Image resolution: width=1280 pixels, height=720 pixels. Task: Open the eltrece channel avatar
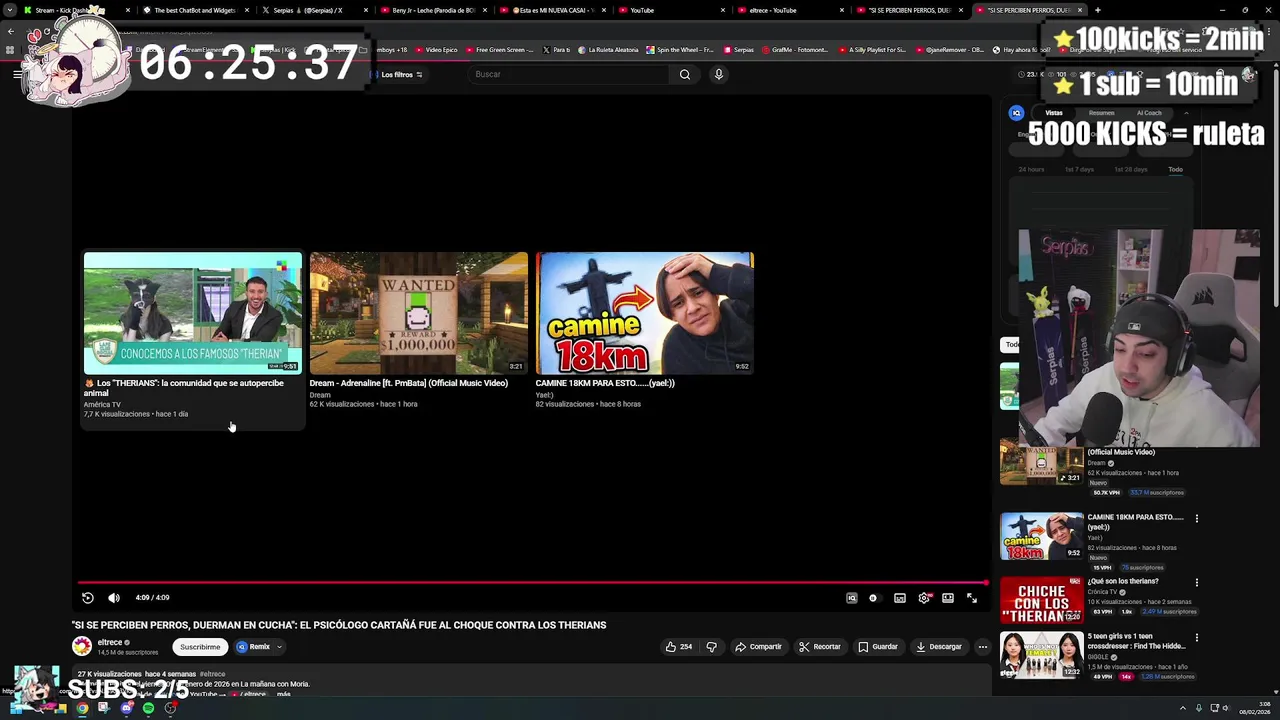point(82,646)
